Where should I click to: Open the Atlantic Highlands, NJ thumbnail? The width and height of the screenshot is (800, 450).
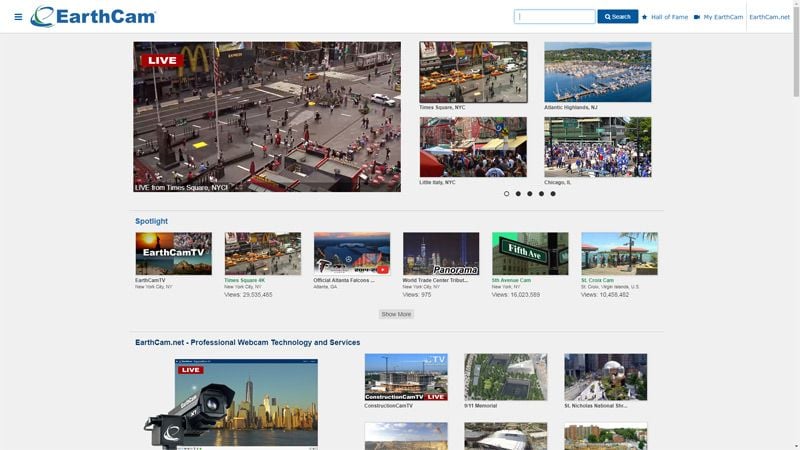[x=597, y=72]
